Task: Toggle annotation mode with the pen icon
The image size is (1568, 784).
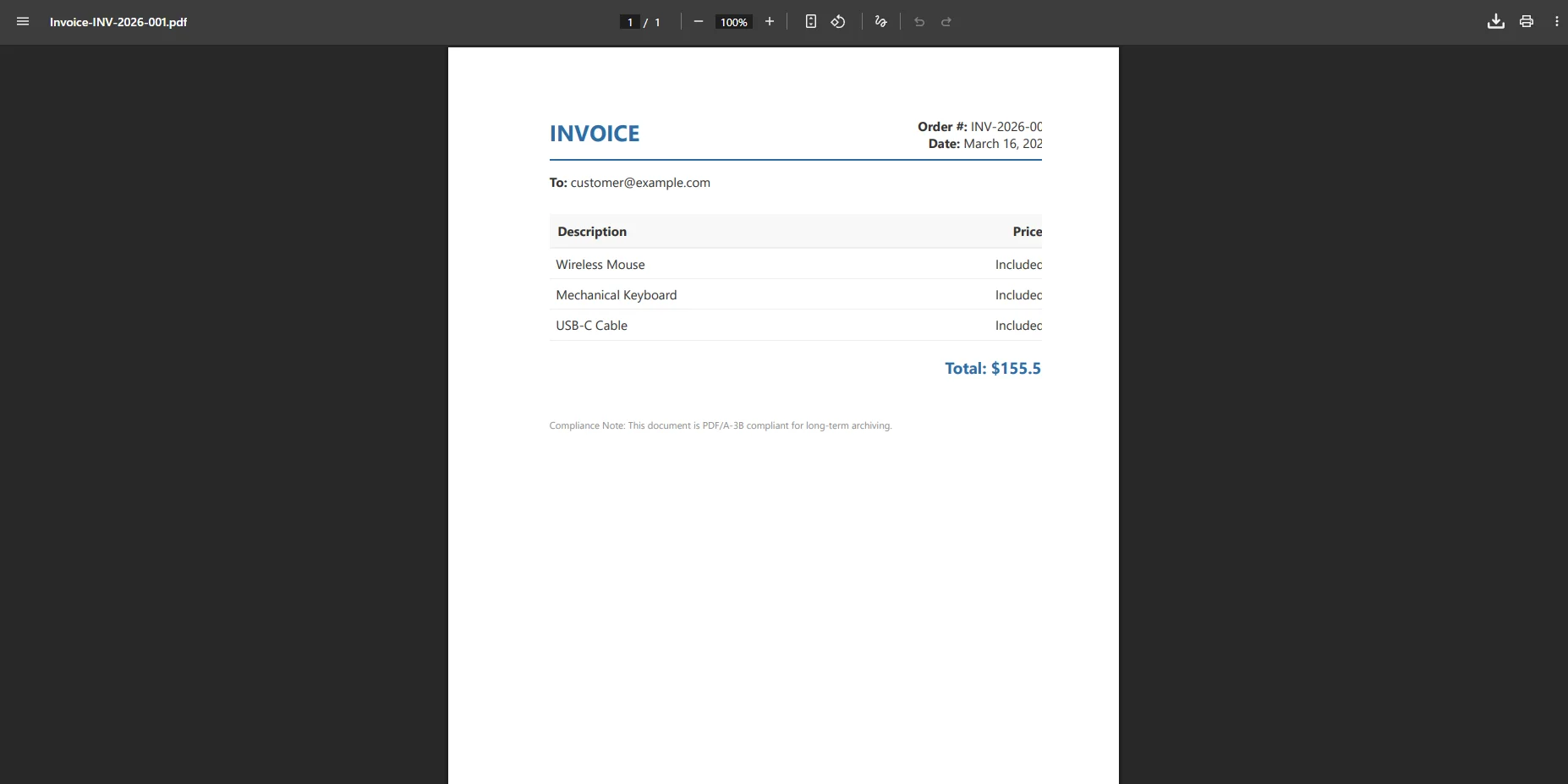Action: [880, 22]
